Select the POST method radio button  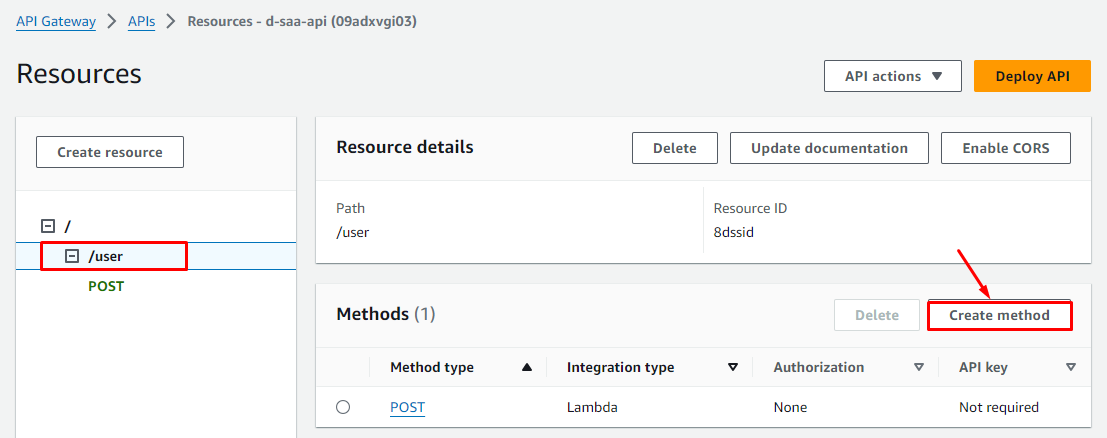tap(343, 407)
